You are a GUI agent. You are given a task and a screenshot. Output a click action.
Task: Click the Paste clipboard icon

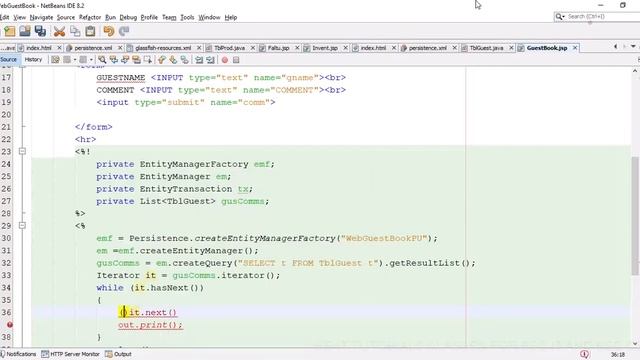pos(91,31)
